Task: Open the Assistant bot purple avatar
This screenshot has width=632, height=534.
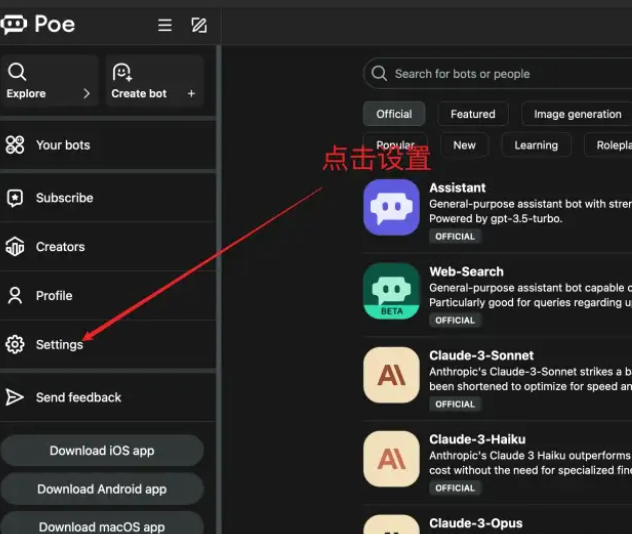Action: pyautogui.click(x=391, y=208)
